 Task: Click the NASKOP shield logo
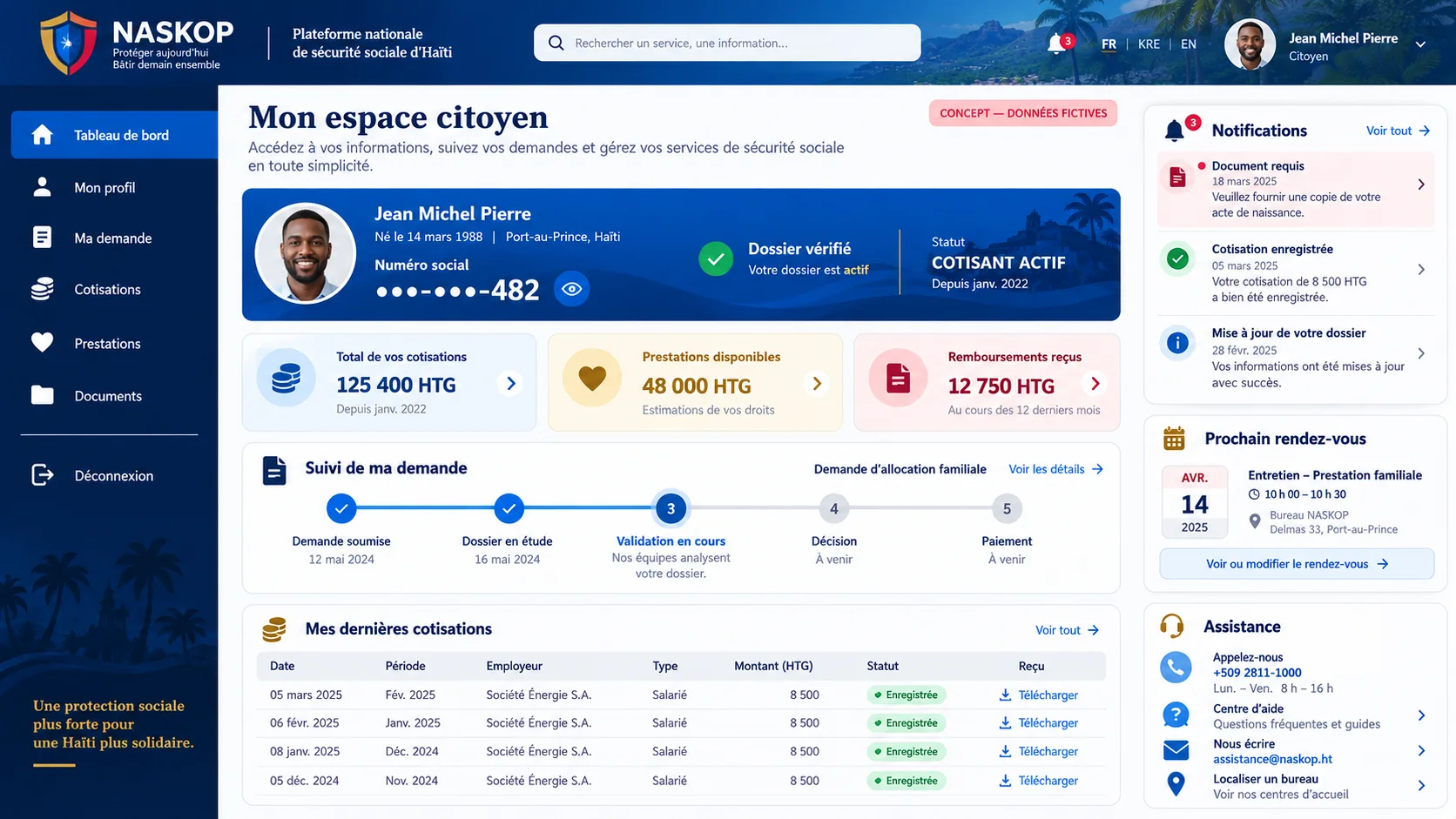(68, 43)
